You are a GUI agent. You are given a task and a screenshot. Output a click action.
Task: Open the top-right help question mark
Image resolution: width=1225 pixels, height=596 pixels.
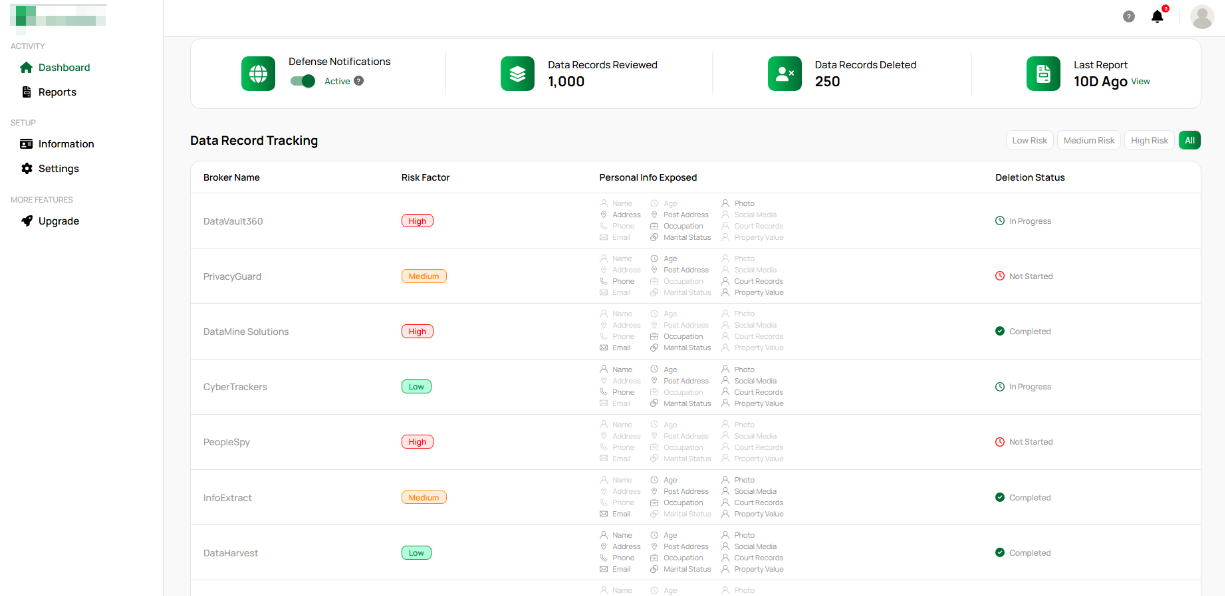pos(1129,16)
